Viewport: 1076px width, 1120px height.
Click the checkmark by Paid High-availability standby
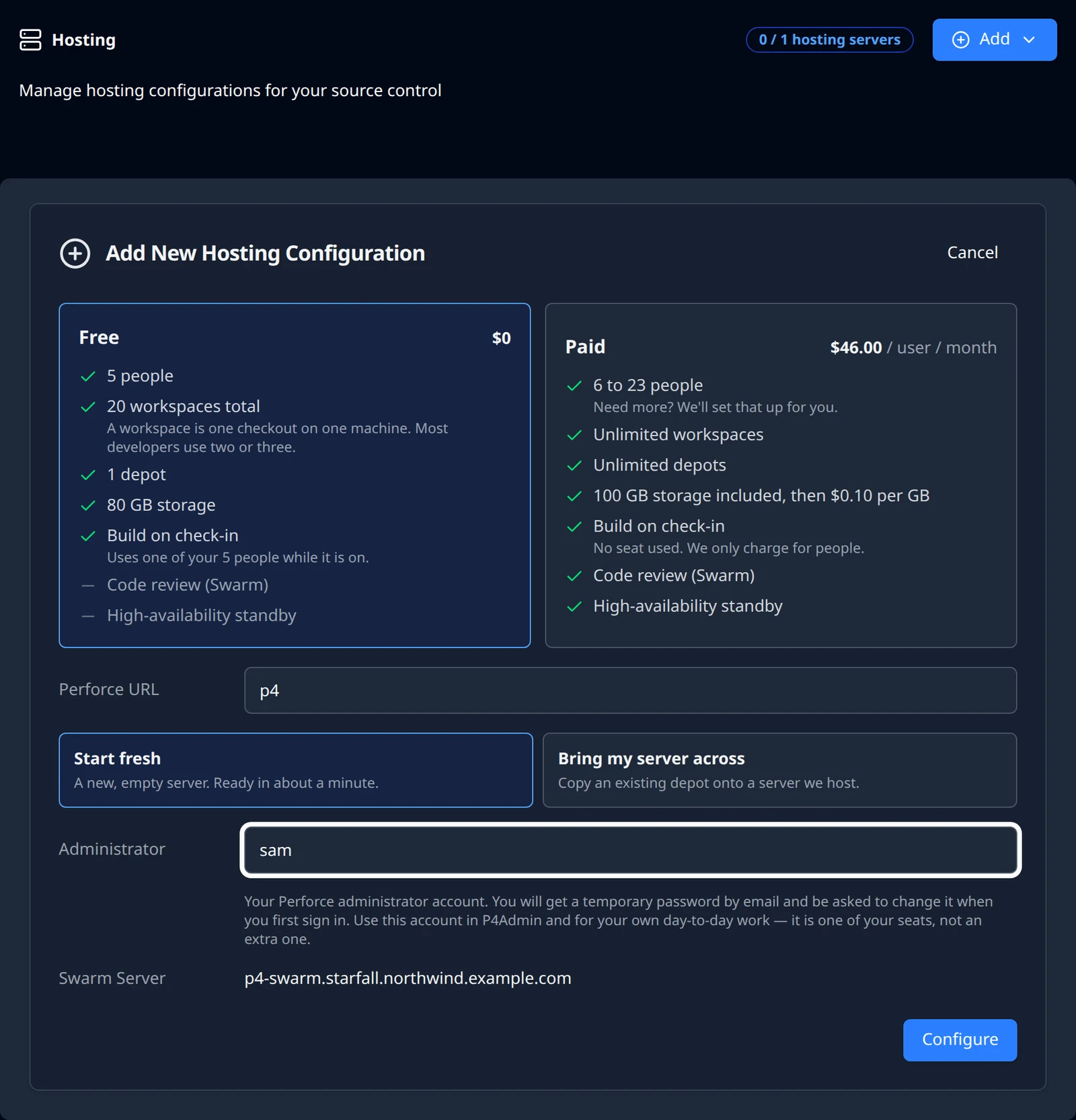[574, 606]
